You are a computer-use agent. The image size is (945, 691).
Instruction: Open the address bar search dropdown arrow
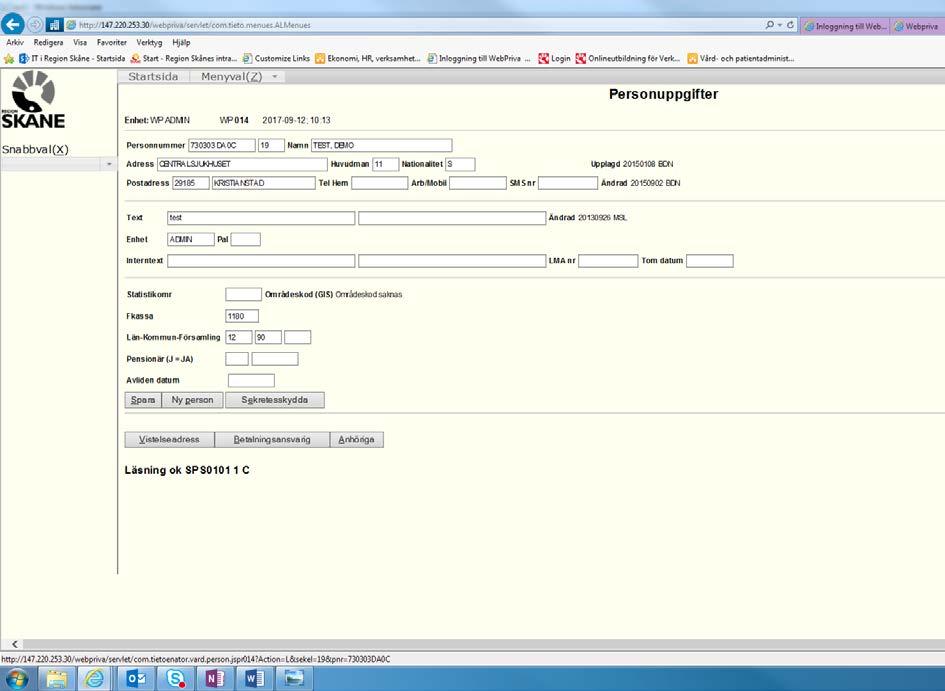click(x=779, y=25)
